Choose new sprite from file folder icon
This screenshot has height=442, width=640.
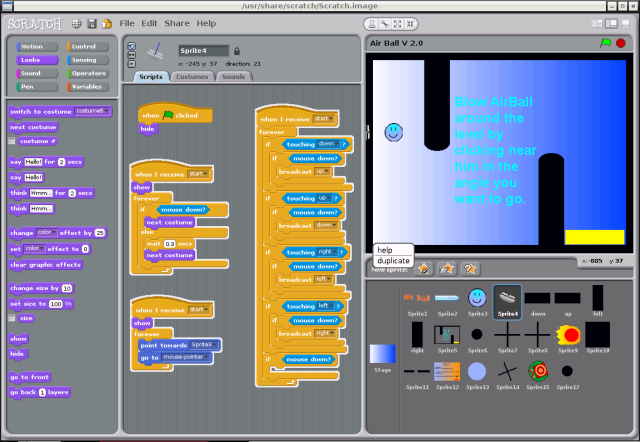[446, 268]
